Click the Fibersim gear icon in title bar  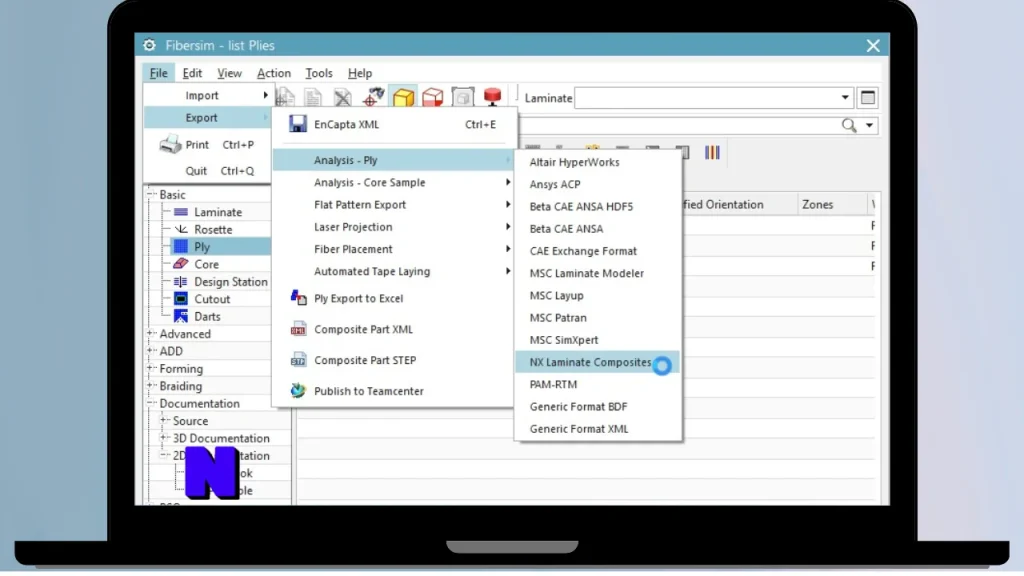(x=150, y=45)
